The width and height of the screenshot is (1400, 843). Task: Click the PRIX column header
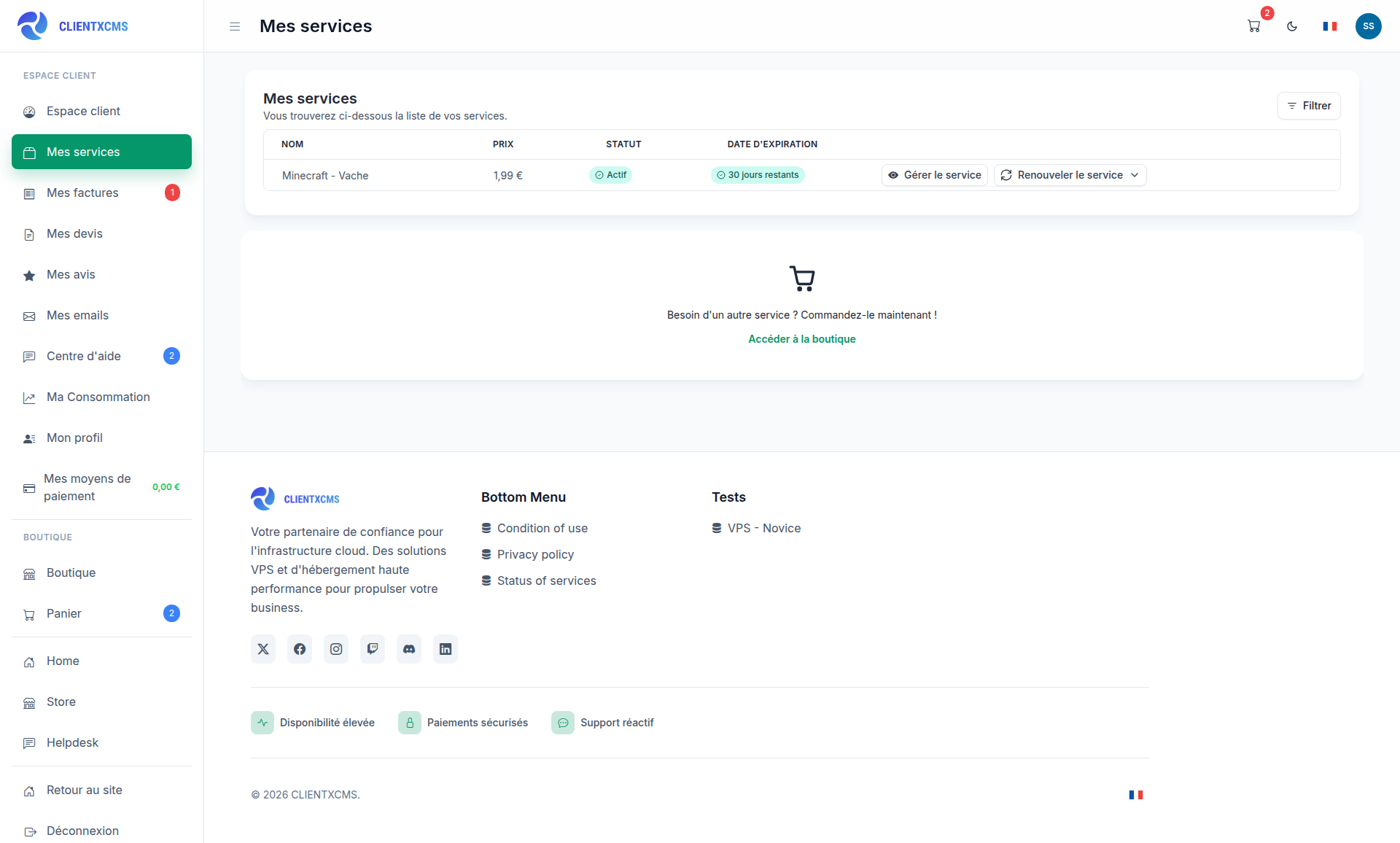503,144
